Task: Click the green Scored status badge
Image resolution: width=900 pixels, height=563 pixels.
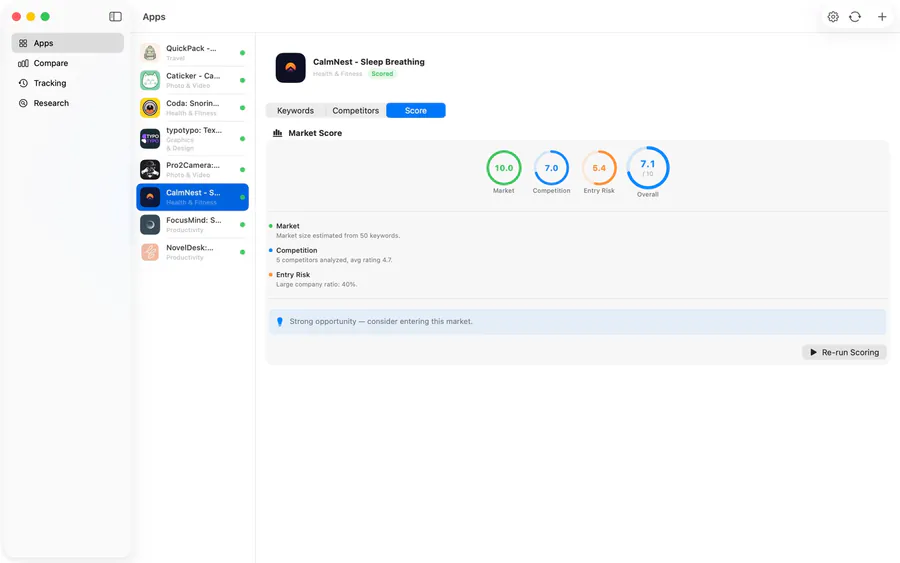Action: click(382, 74)
